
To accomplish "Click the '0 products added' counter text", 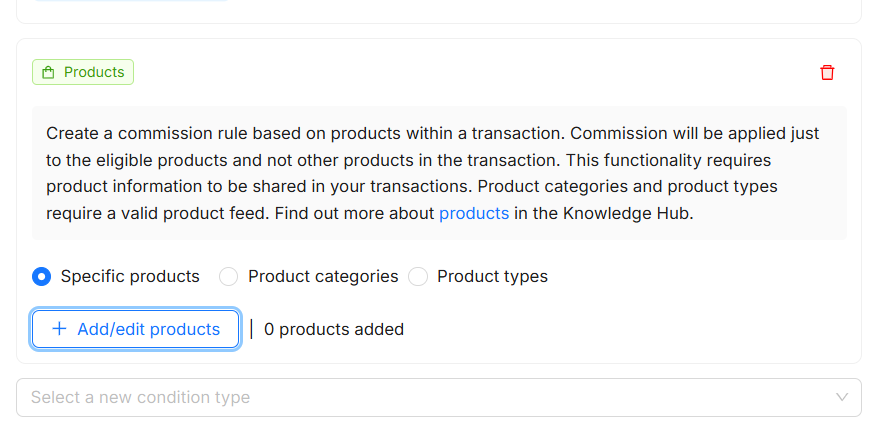I will pyautogui.click(x=334, y=329).
